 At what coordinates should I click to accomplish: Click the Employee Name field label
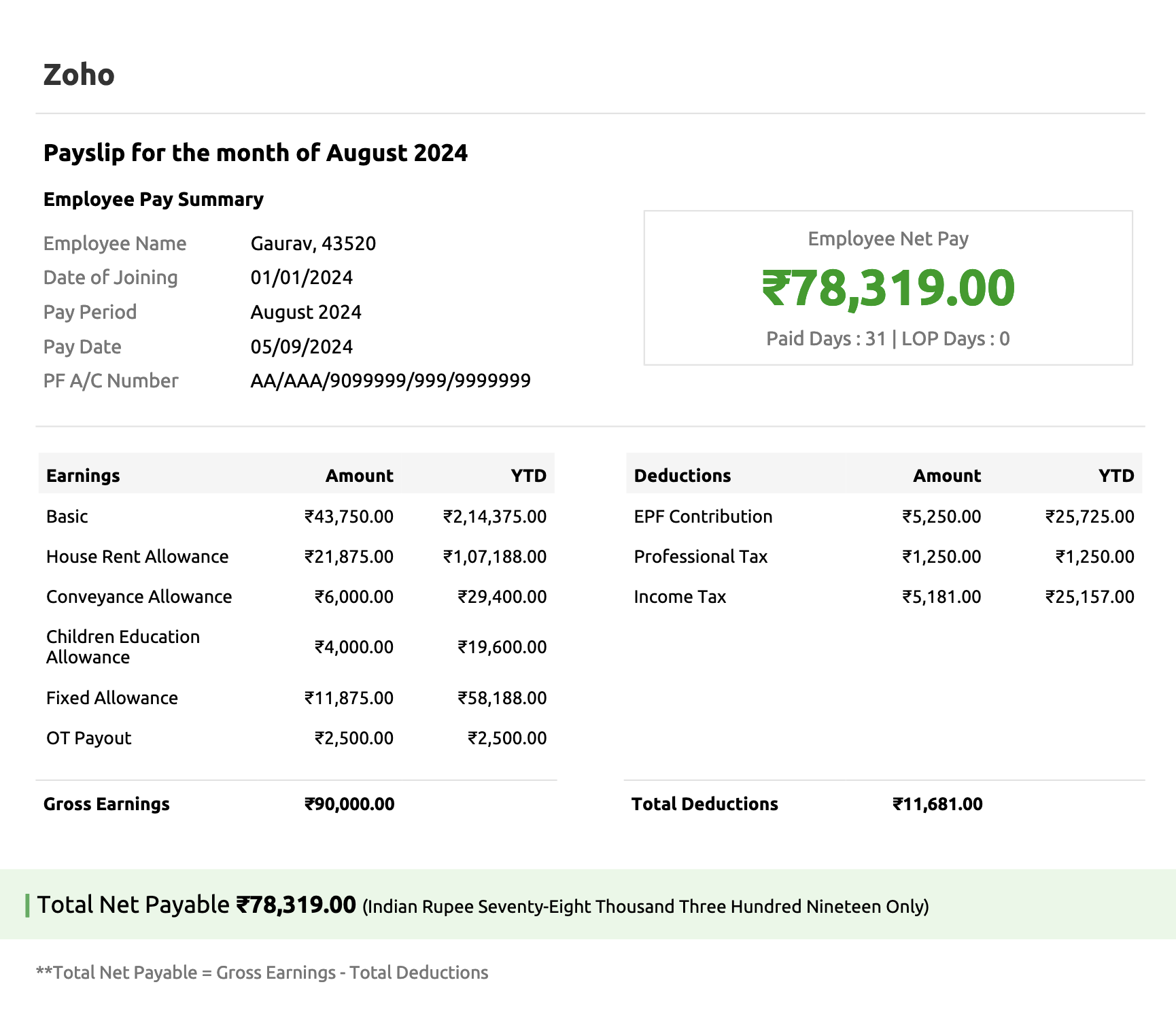coord(115,243)
